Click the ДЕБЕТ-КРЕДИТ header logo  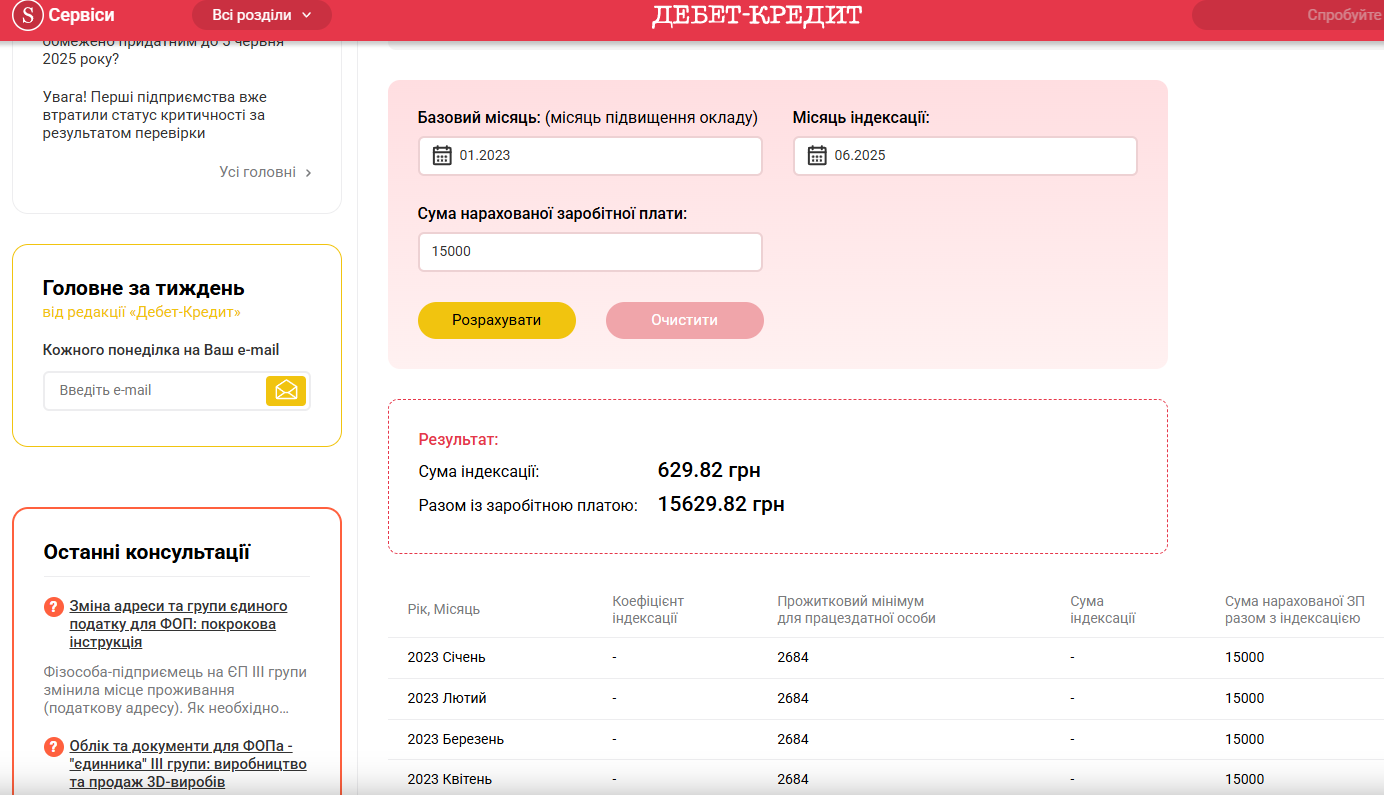[756, 16]
